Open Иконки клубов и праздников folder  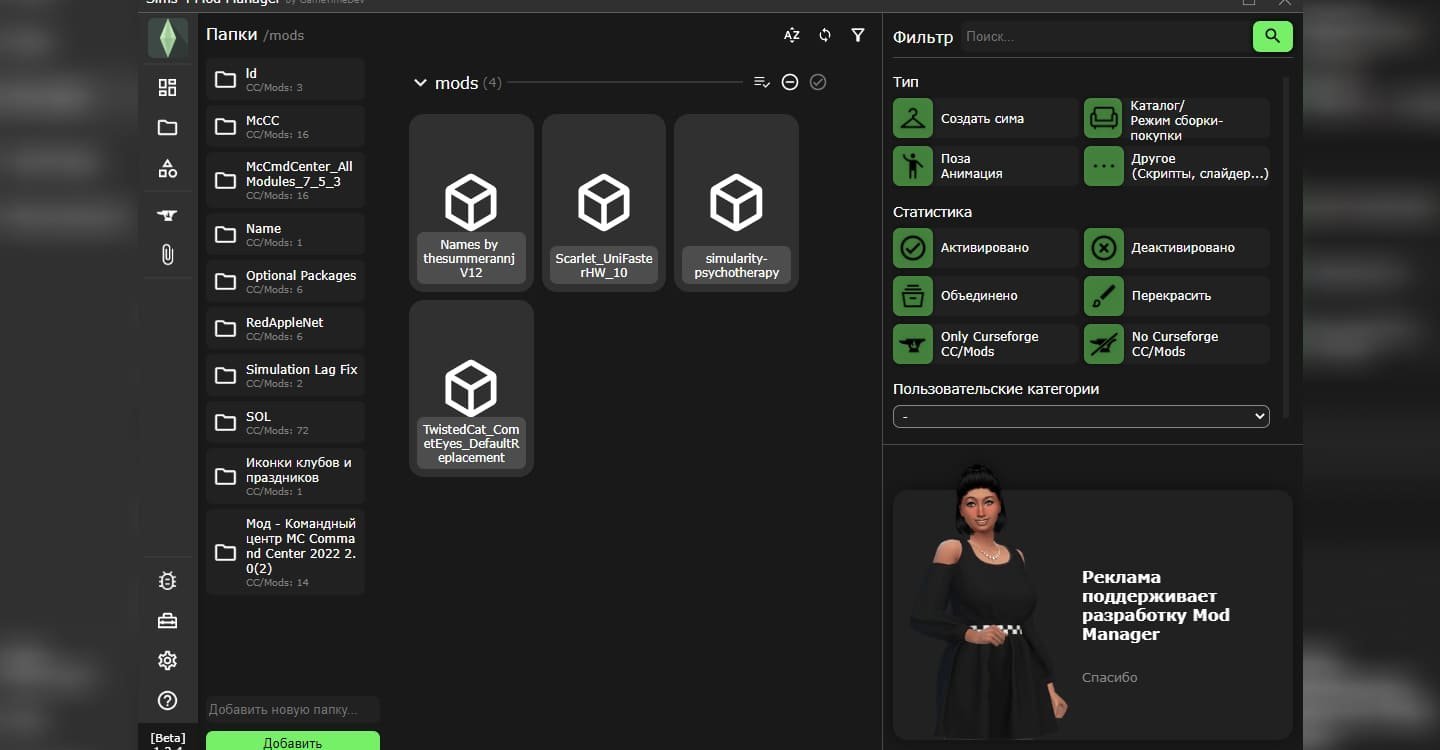coord(285,476)
